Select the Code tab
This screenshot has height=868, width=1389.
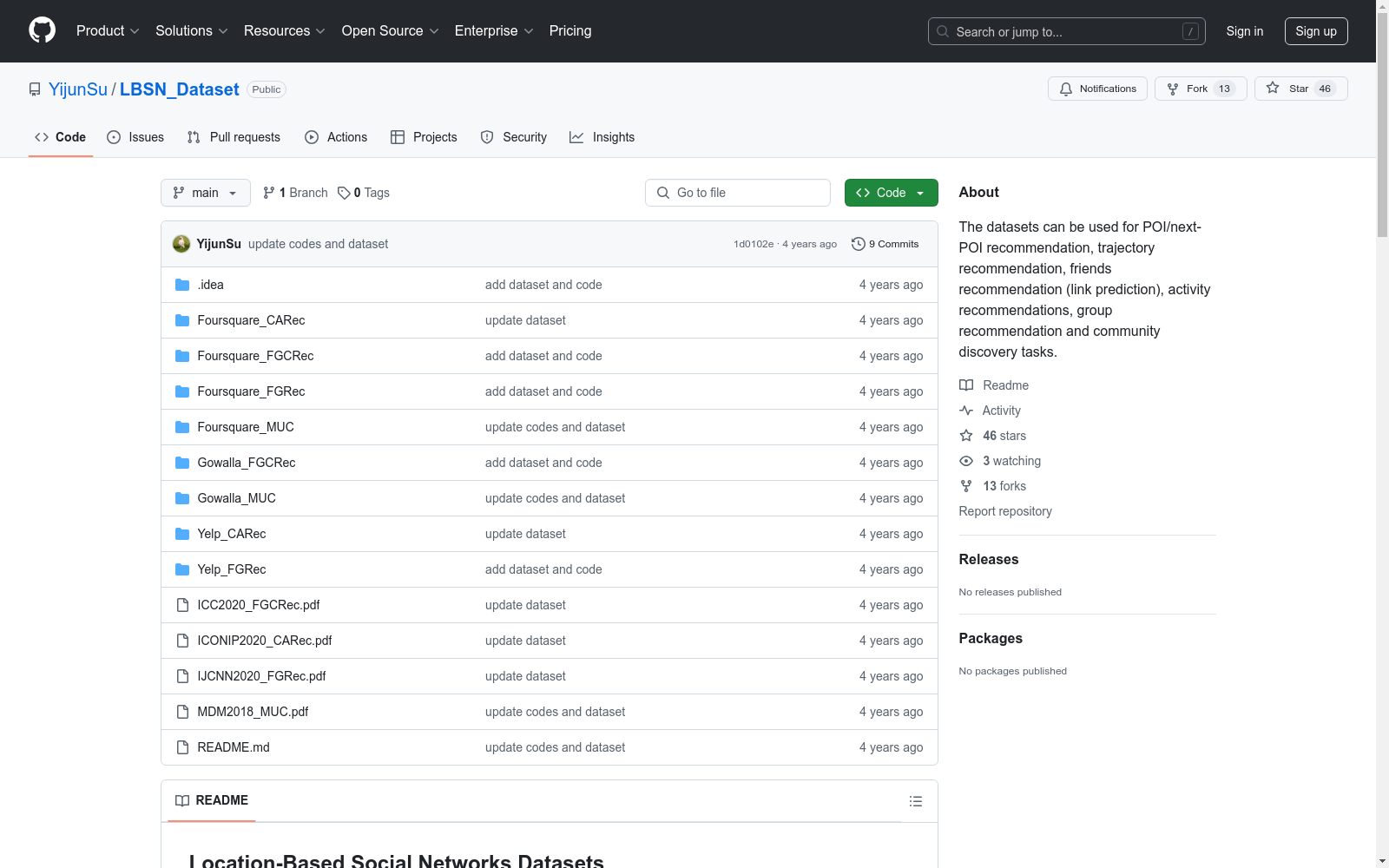pyautogui.click(x=61, y=137)
